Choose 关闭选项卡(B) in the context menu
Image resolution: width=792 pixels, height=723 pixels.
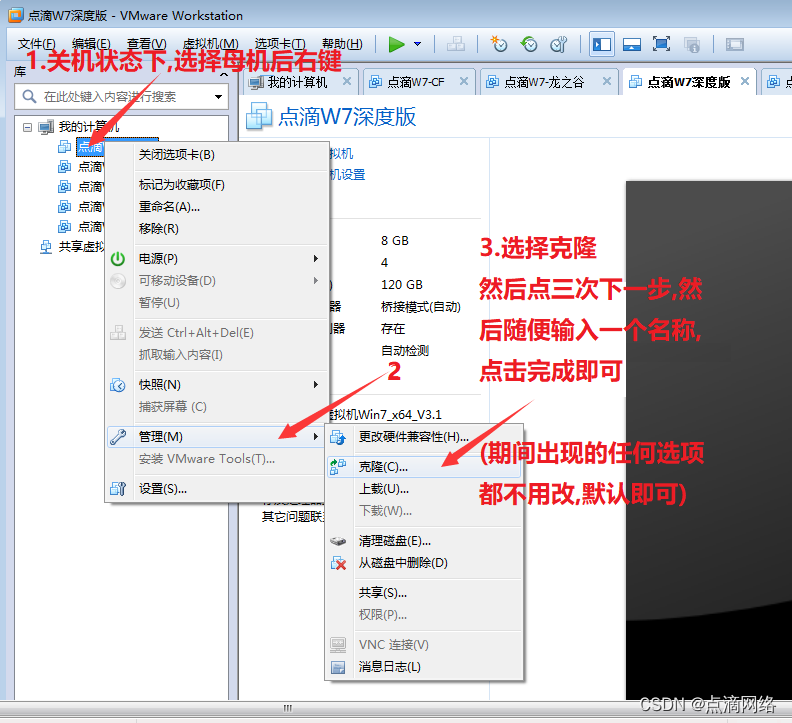217,155
